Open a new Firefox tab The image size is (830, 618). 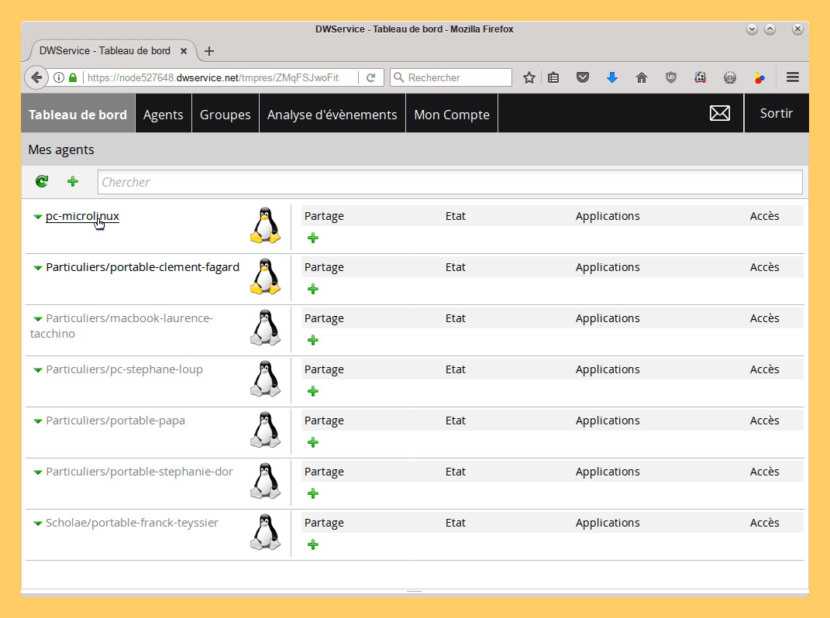click(x=209, y=51)
